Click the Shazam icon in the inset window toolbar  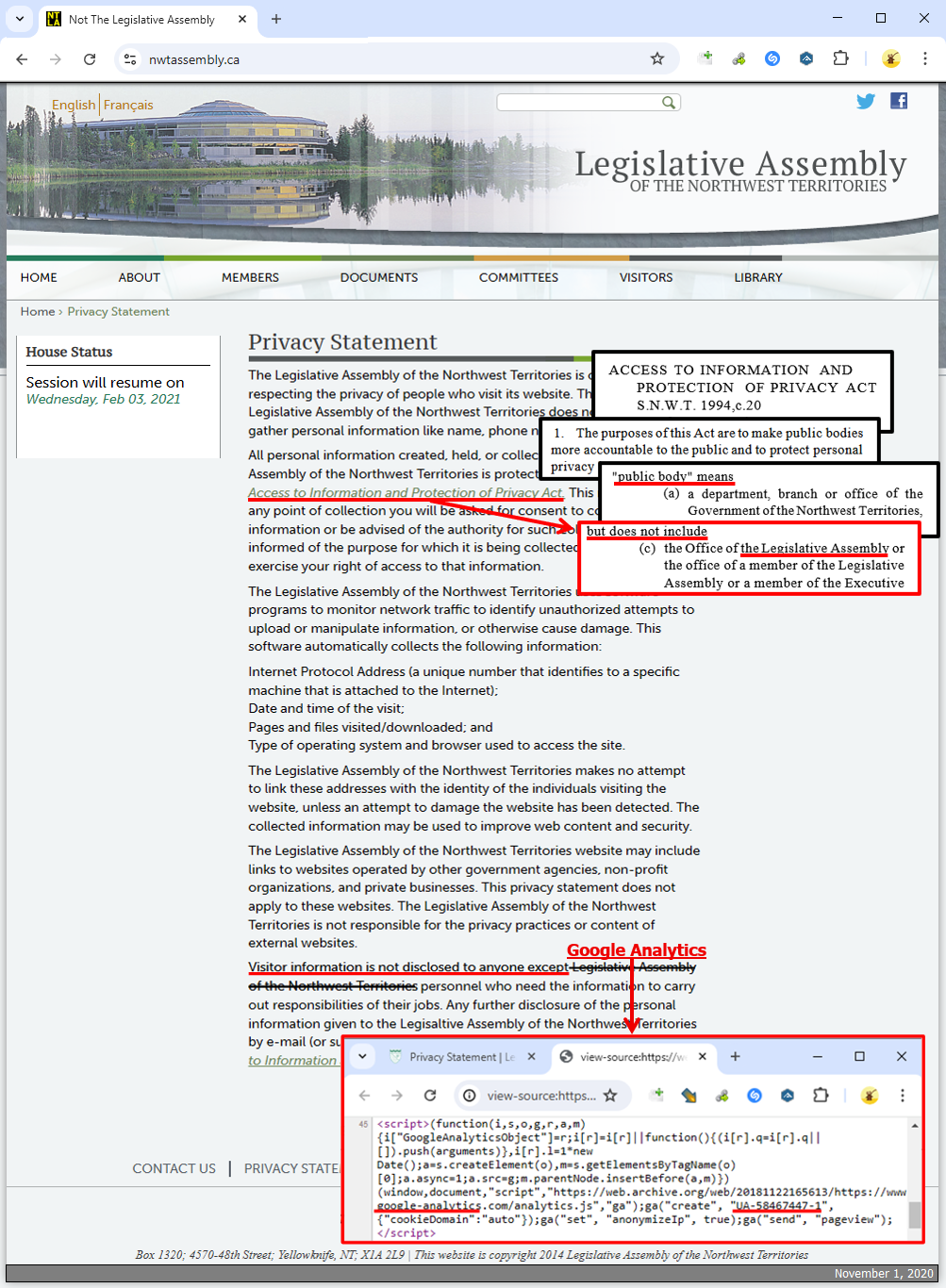pos(755,1095)
